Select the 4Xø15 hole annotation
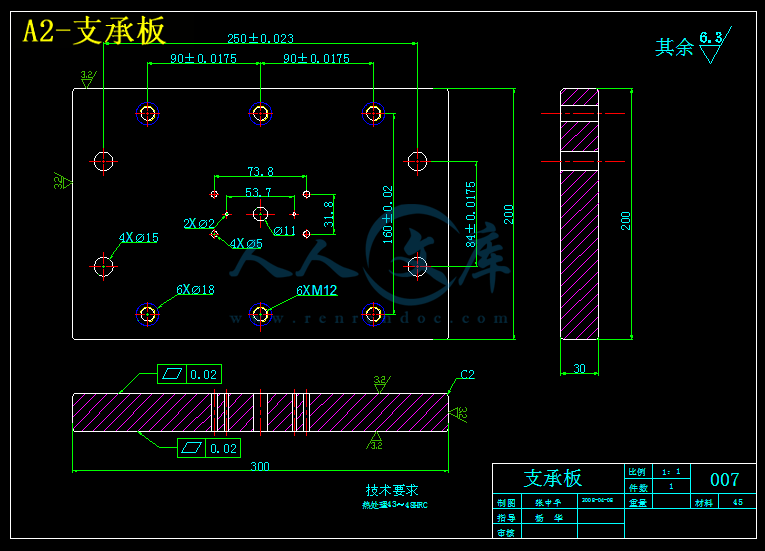 click(139, 238)
